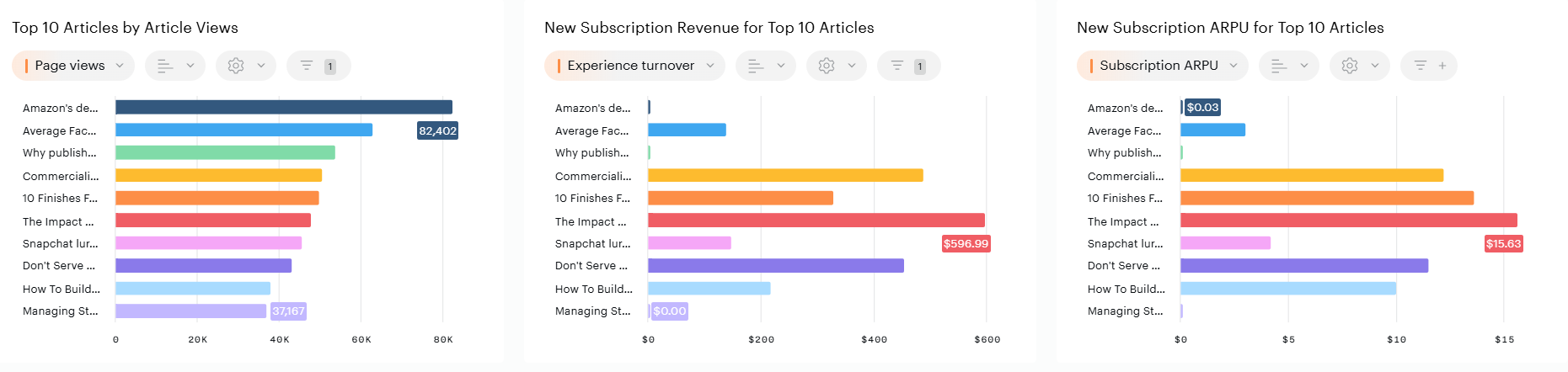
Task: Add a filter in the Subscription ARPU panel
Action: coord(1429,66)
